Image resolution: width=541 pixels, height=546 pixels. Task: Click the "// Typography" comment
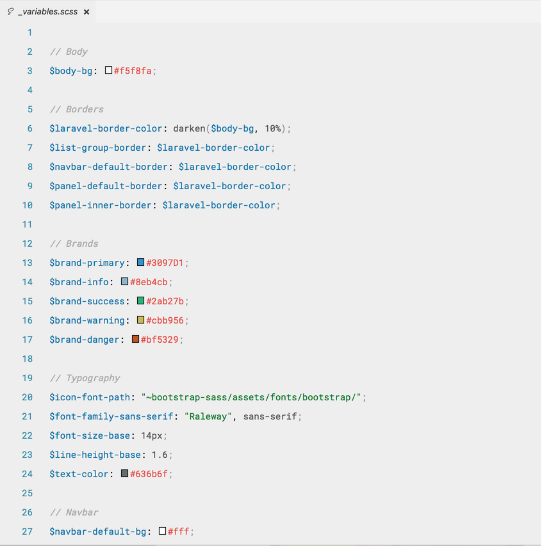[x=85, y=378]
